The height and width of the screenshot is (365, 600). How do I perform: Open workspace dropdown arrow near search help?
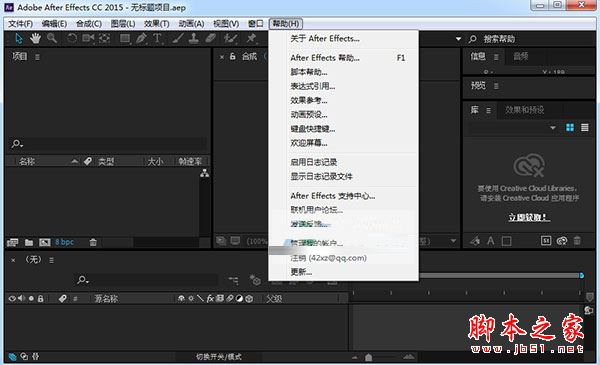(x=458, y=39)
